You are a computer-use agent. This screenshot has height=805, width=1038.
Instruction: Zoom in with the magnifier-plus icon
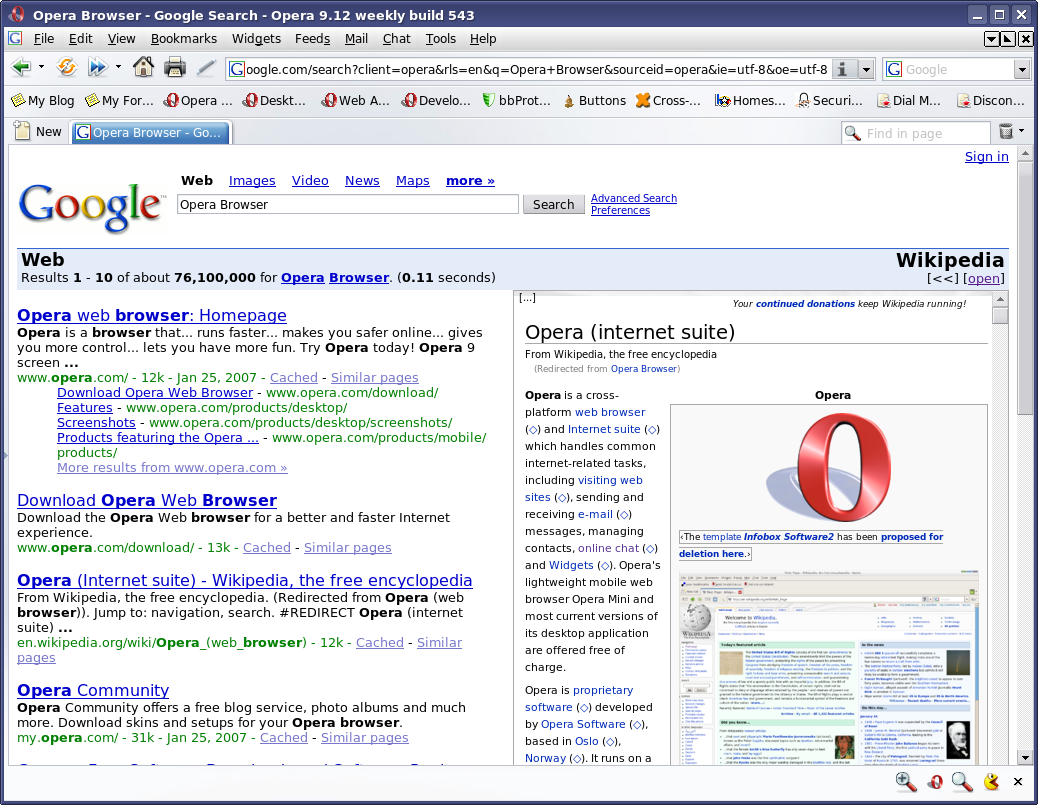pyautogui.click(x=906, y=781)
